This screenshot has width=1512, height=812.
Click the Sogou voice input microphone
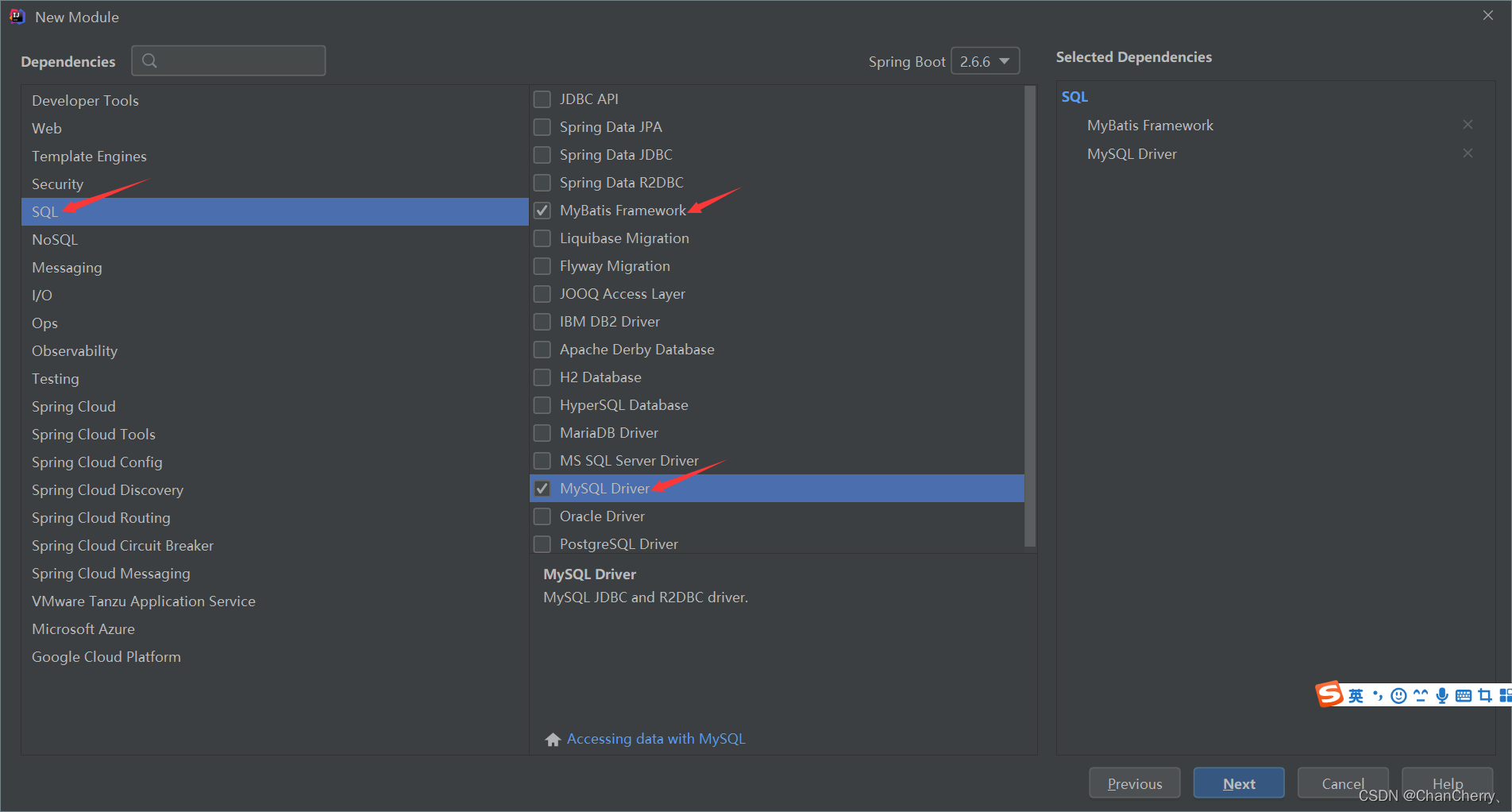(x=1442, y=696)
